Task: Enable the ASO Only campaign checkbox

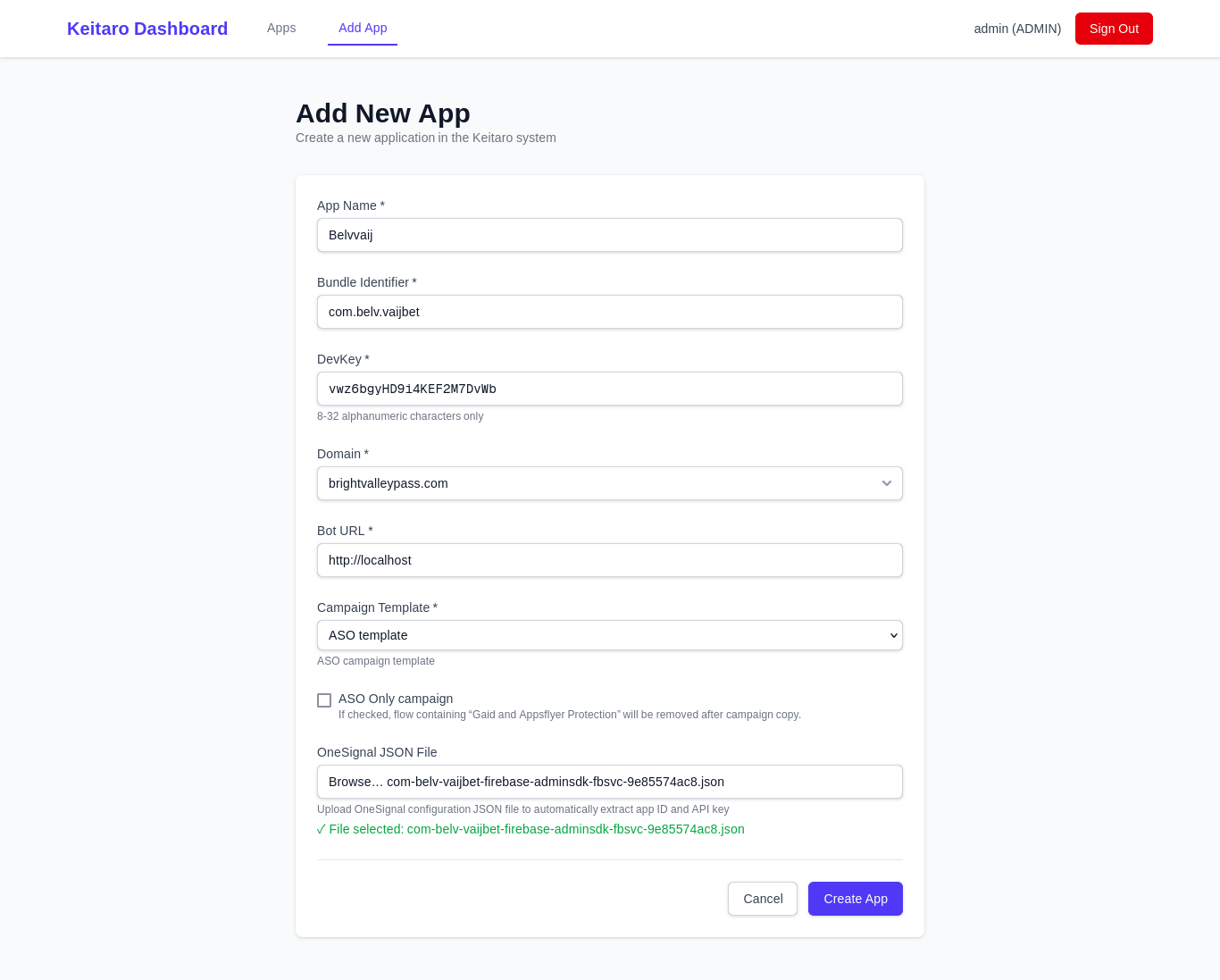Action: tap(324, 700)
